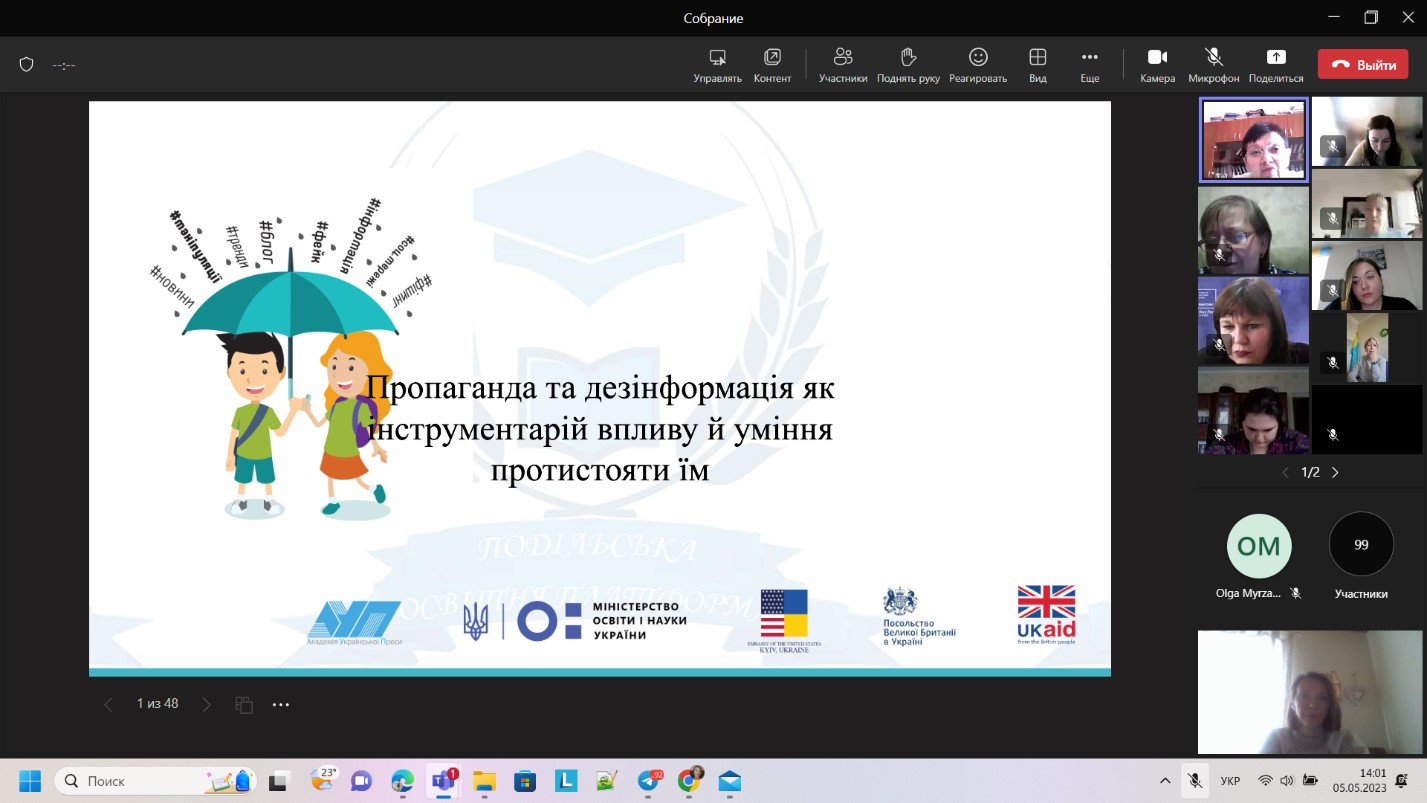Open the volume speaker tray icon
This screenshot has width=1427, height=803.
1285,781
